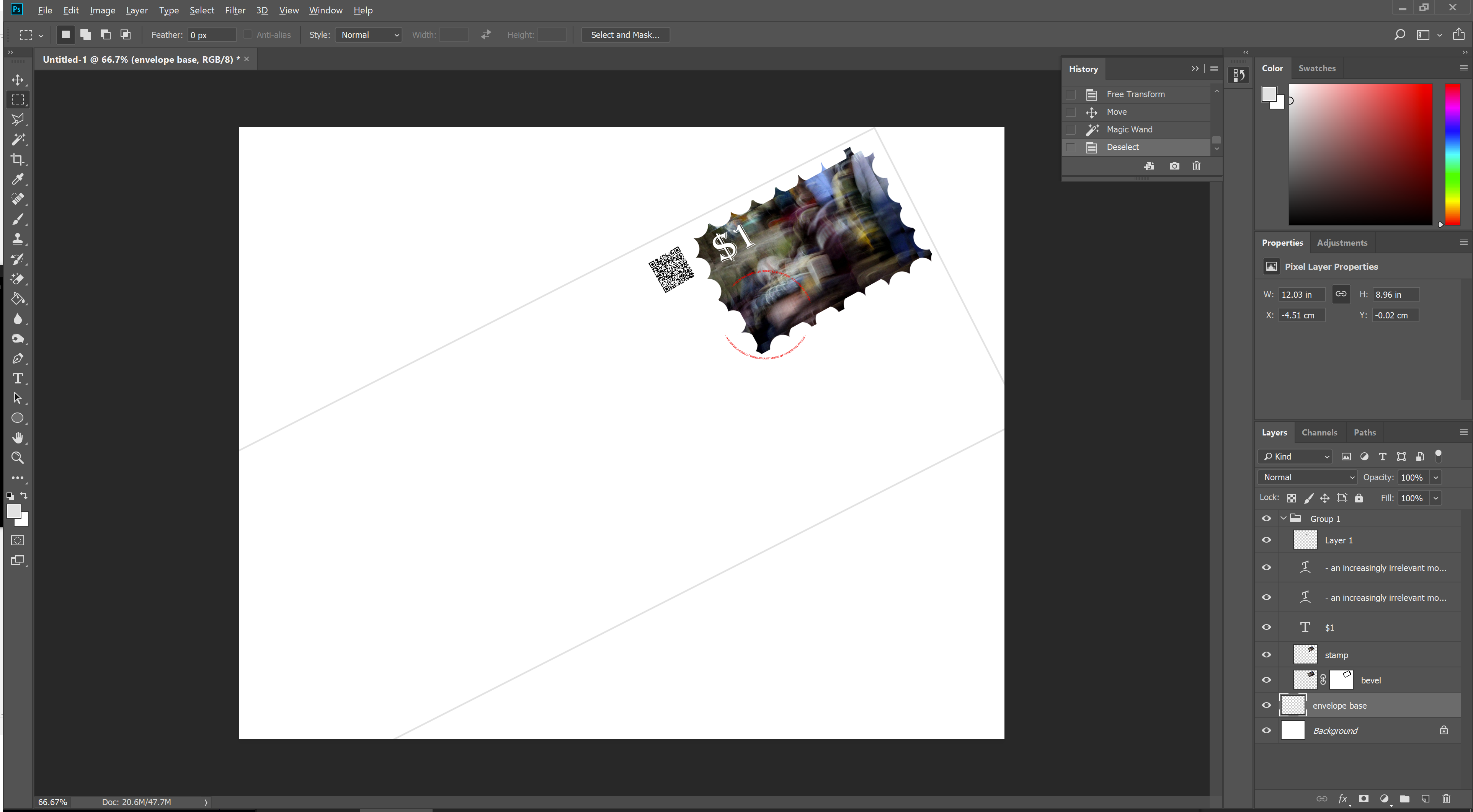This screenshot has width=1473, height=812.
Task: Select the Horizontal Type tool
Action: coord(18,378)
